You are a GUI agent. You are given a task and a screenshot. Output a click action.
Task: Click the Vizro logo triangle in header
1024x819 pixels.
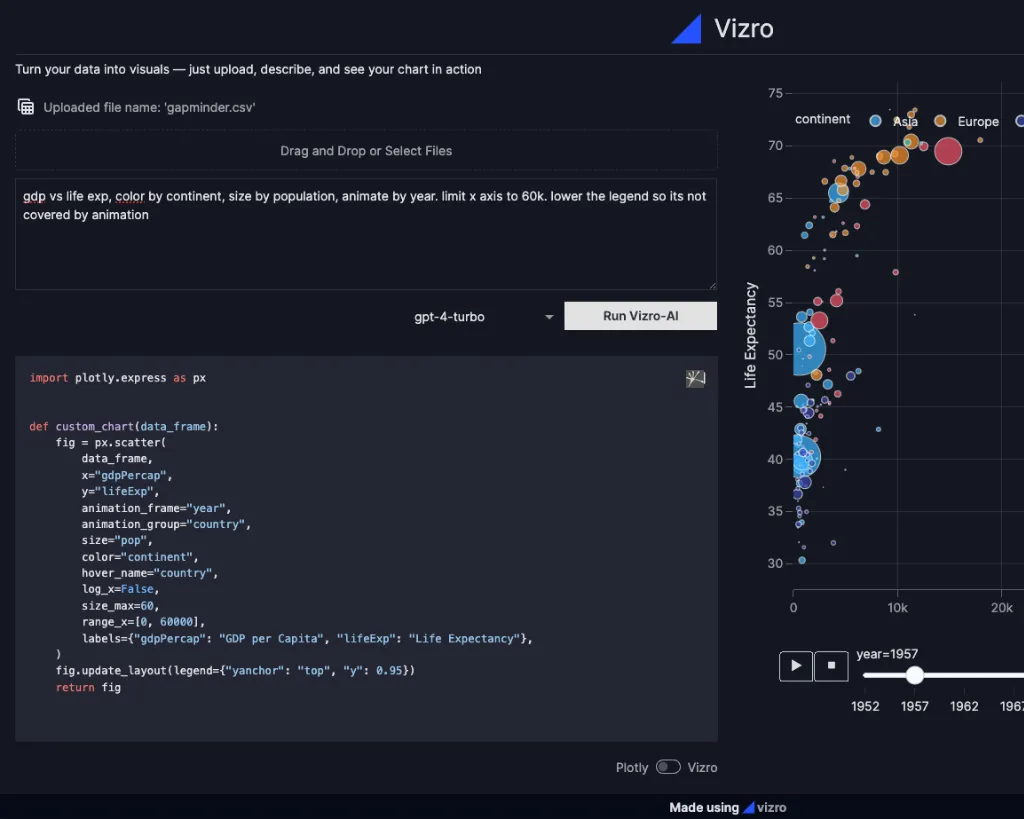coord(687,29)
